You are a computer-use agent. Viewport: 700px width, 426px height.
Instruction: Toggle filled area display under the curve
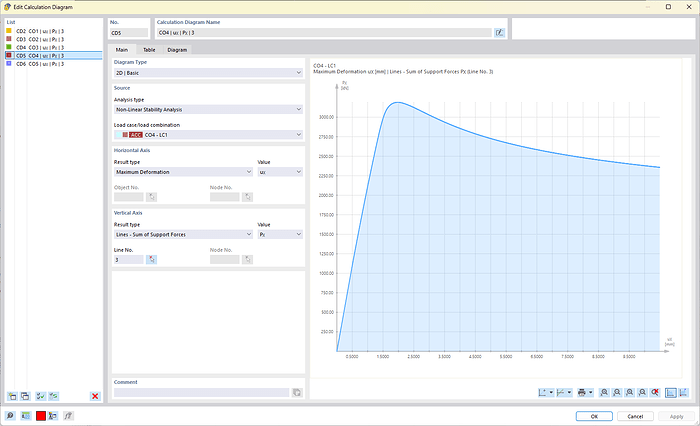(670, 392)
